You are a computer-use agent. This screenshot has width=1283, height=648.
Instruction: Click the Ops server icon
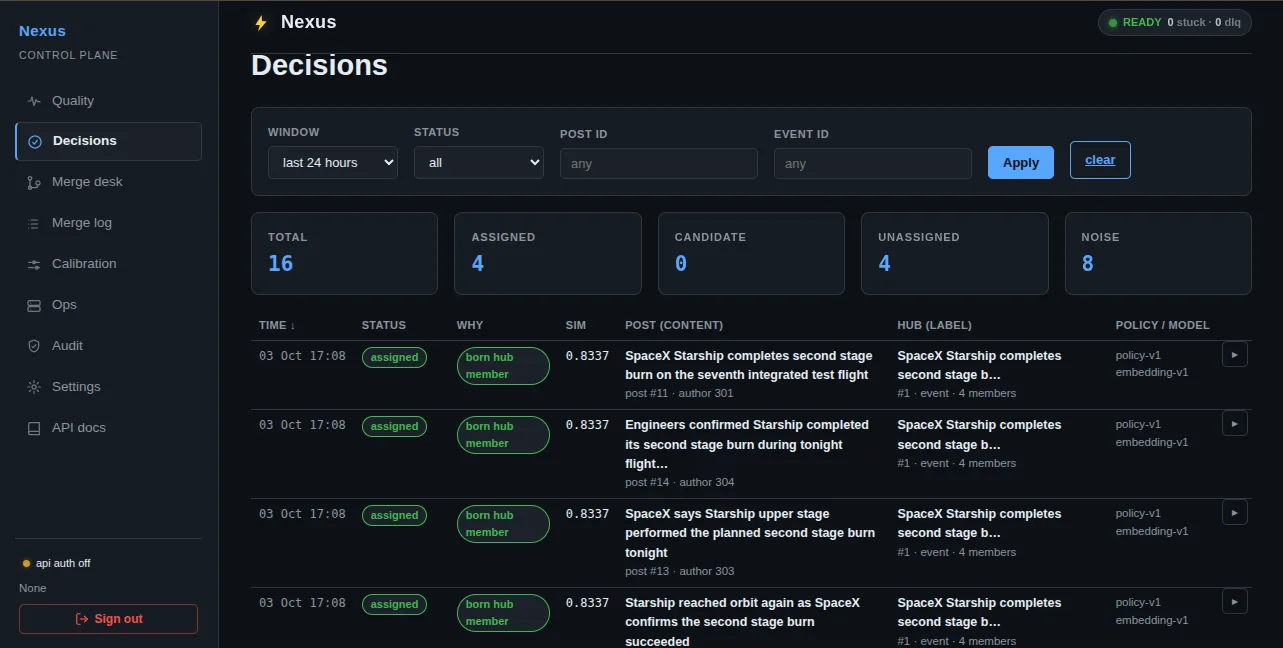tap(34, 305)
